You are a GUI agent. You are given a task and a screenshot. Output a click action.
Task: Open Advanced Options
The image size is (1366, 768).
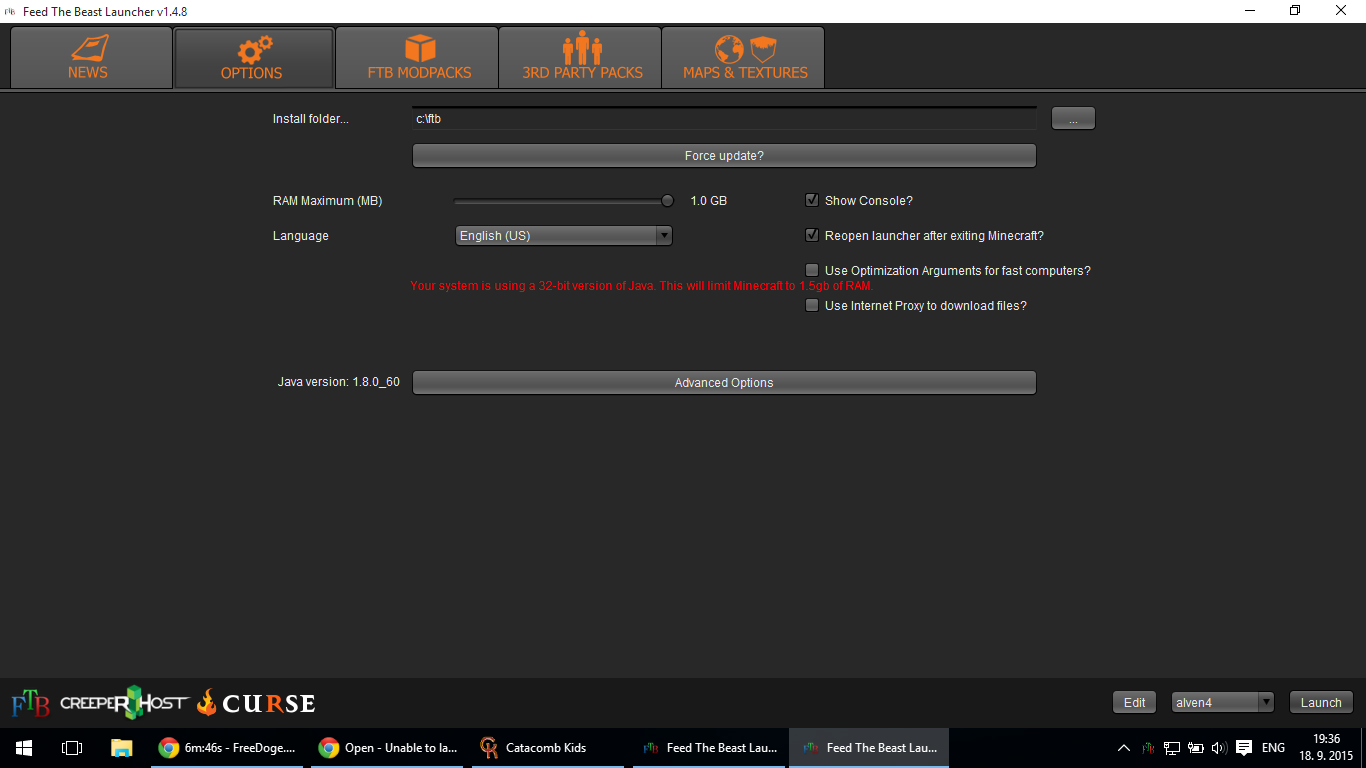(x=724, y=383)
